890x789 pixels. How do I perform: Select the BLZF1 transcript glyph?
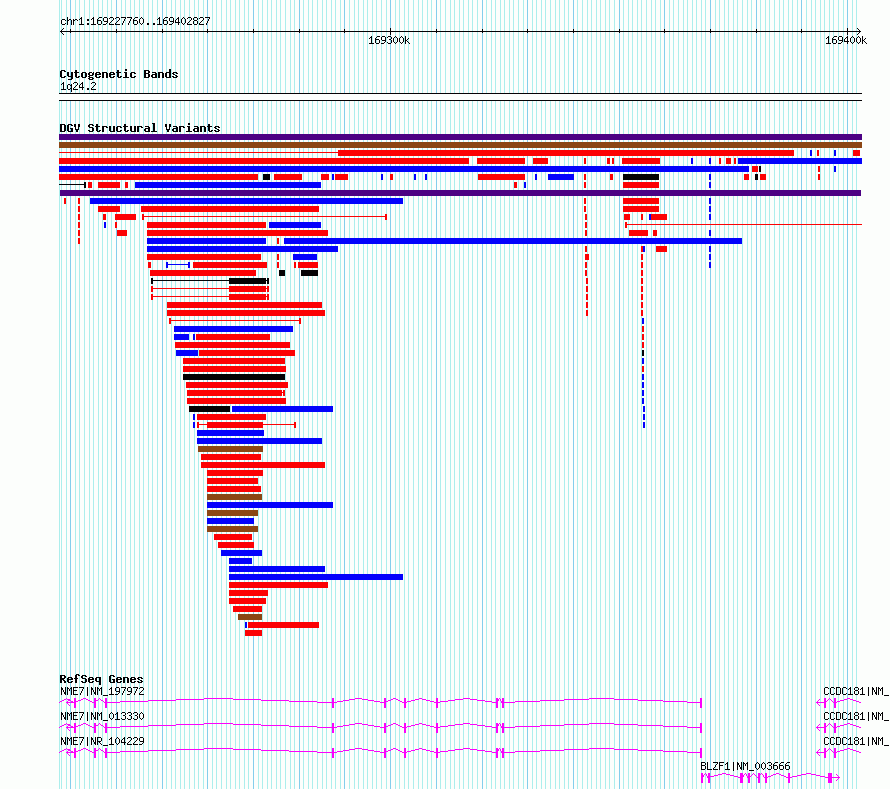tap(770, 778)
